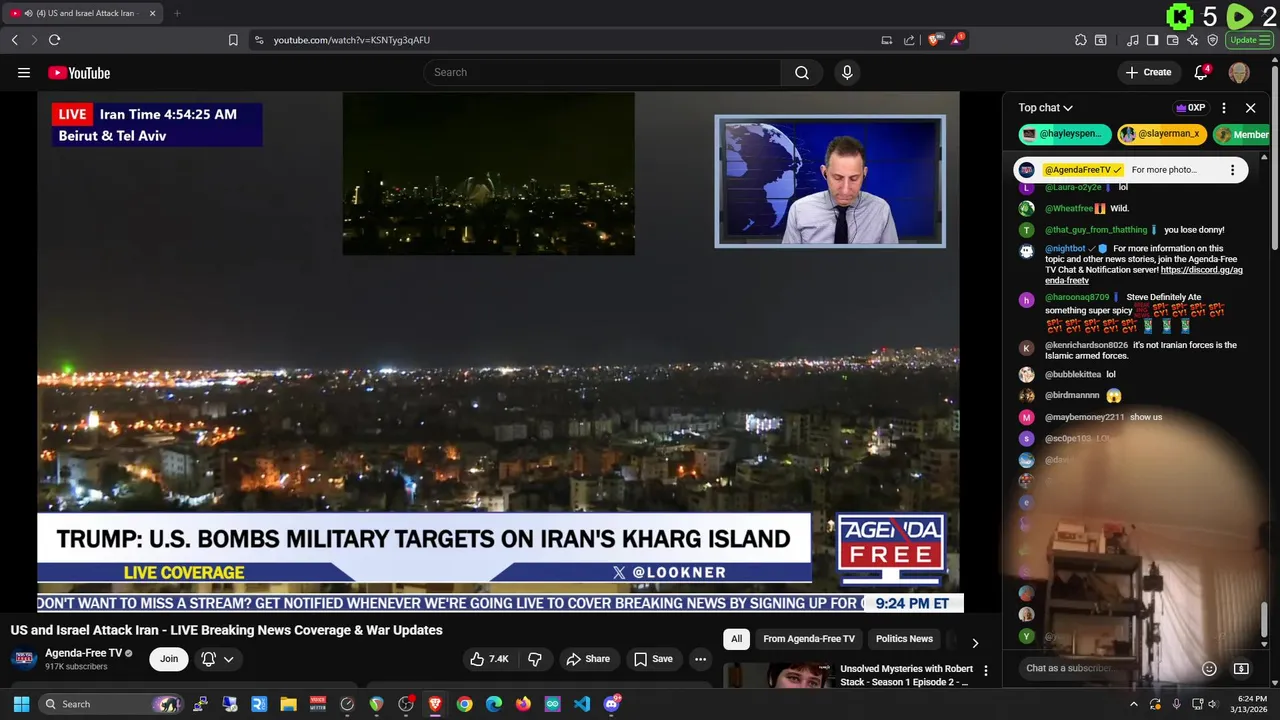The height and width of the screenshot is (720, 1280).
Task: Open the Agenda-Free TV channel avatar
Action: click(24, 658)
